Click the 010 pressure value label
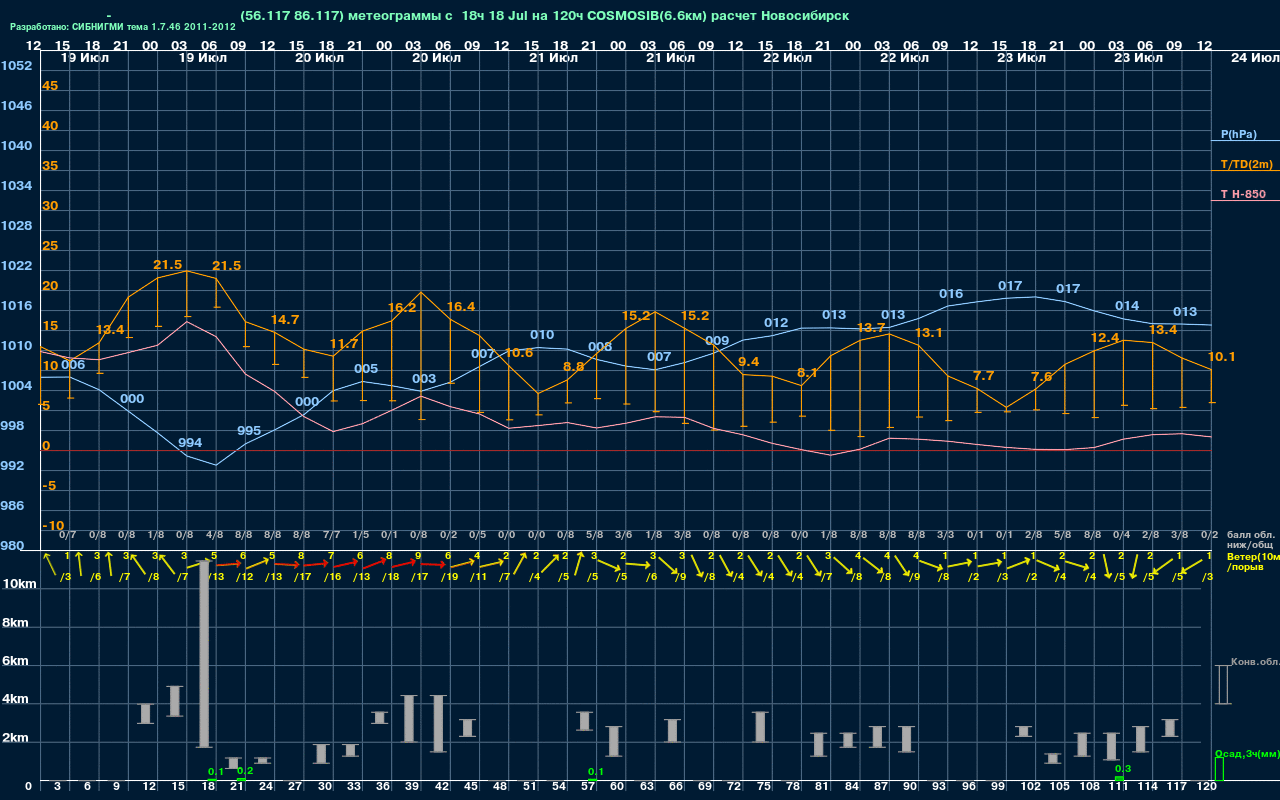1280x800 pixels. (542, 335)
